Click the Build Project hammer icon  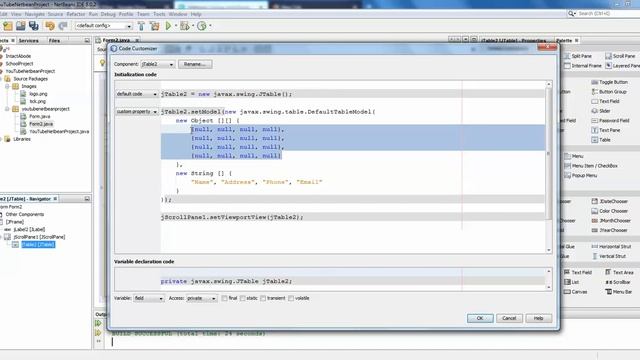point(141,26)
